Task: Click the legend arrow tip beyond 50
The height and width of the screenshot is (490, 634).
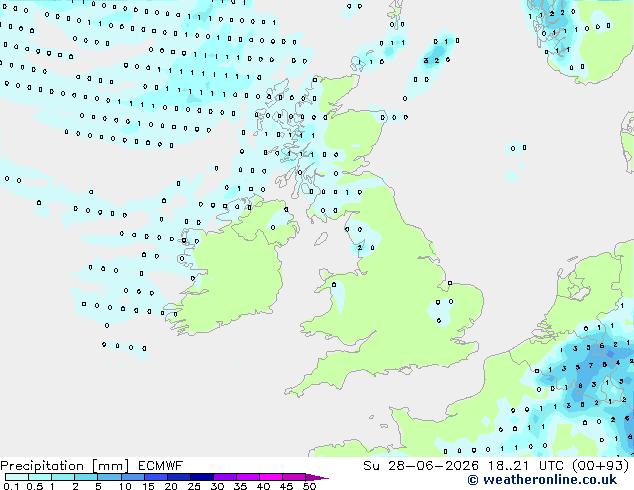Action: coord(317,478)
